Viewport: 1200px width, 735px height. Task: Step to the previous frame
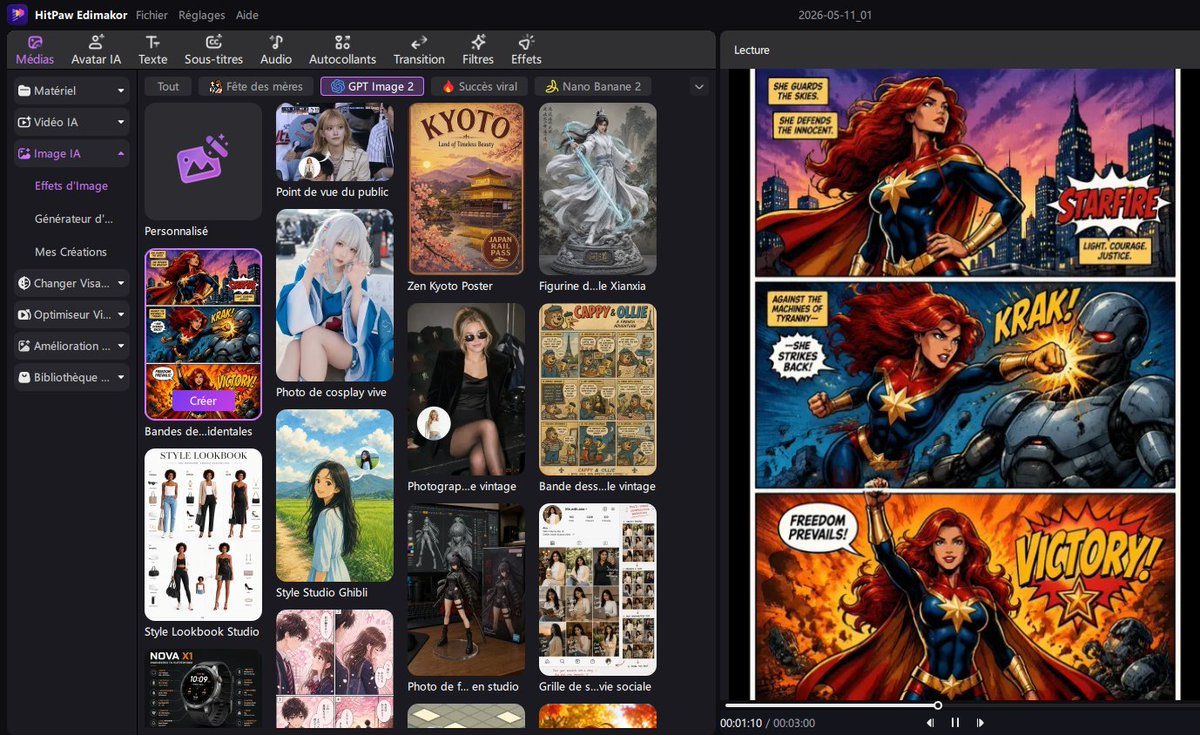tap(931, 722)
